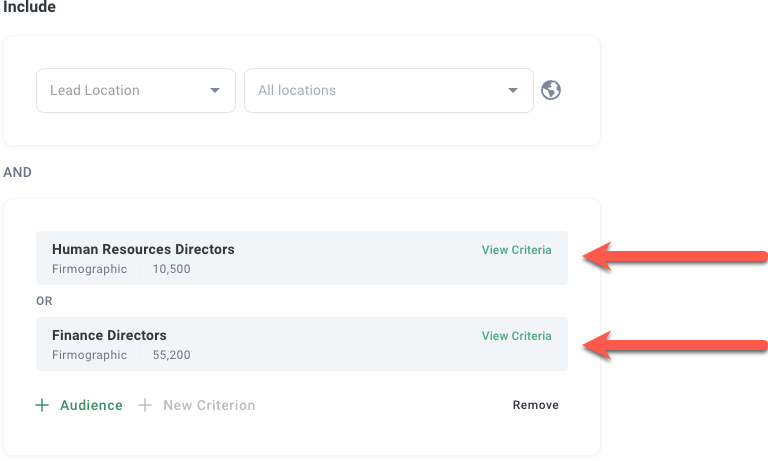This screenshot has height=461, width=768.
Task: Click the plus icon before New Criterion
Action: click(145, 405)
